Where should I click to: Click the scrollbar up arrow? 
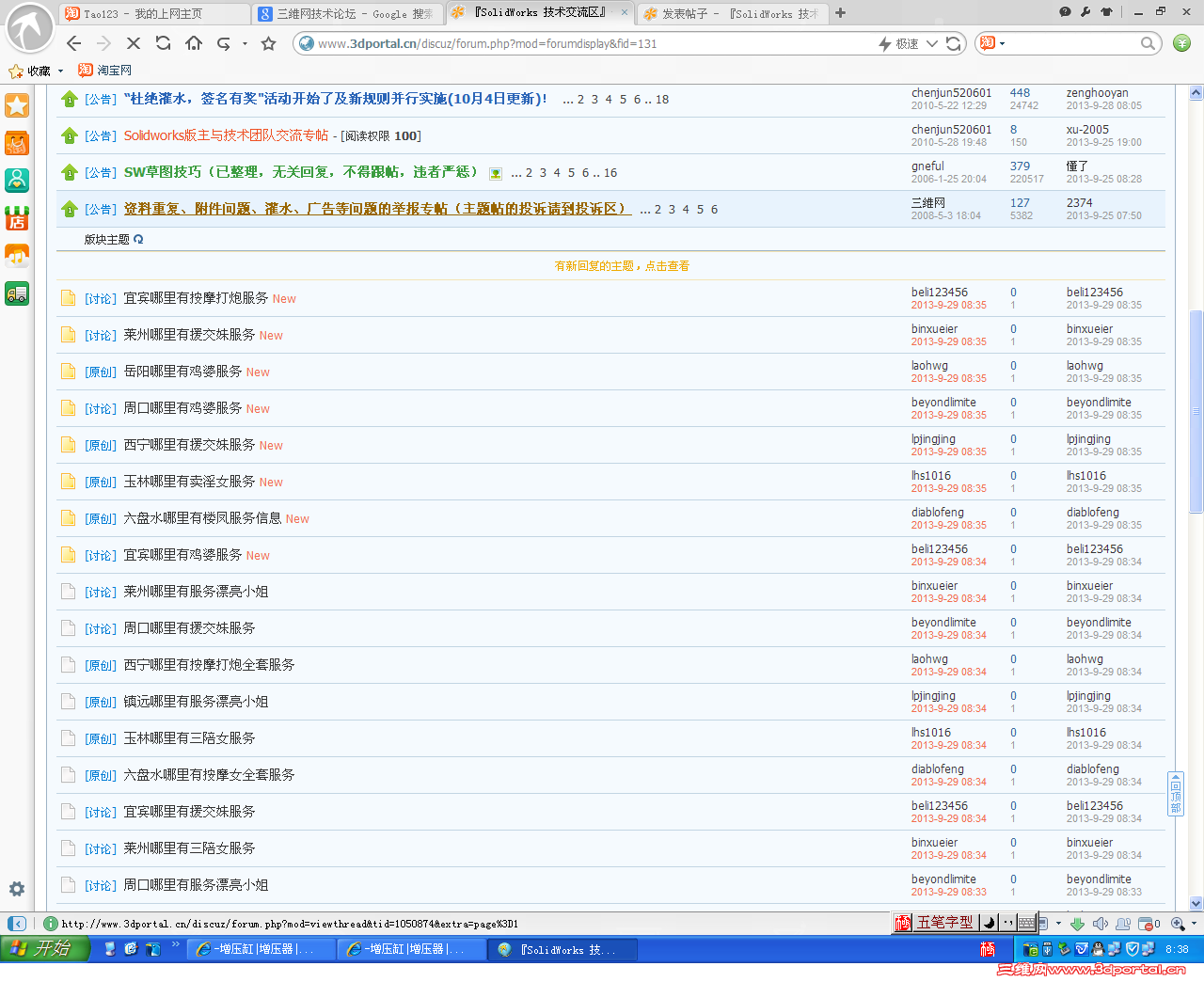click(x=1196, y=93)
